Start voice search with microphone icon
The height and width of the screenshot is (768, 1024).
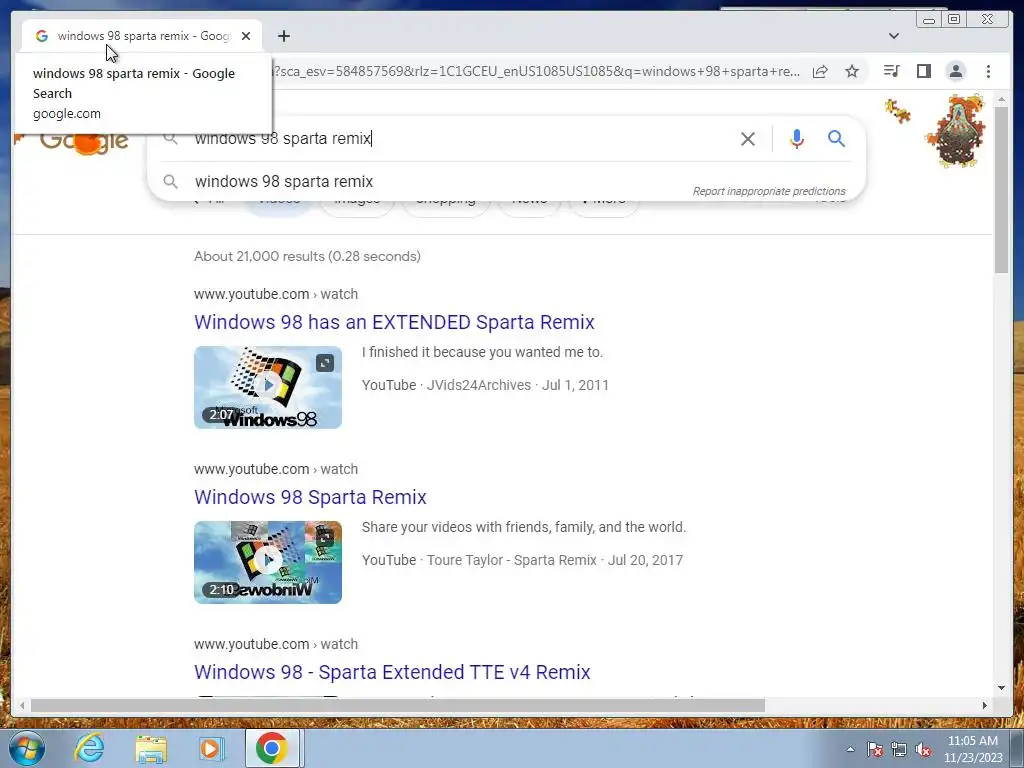click(x=797, y=138)
